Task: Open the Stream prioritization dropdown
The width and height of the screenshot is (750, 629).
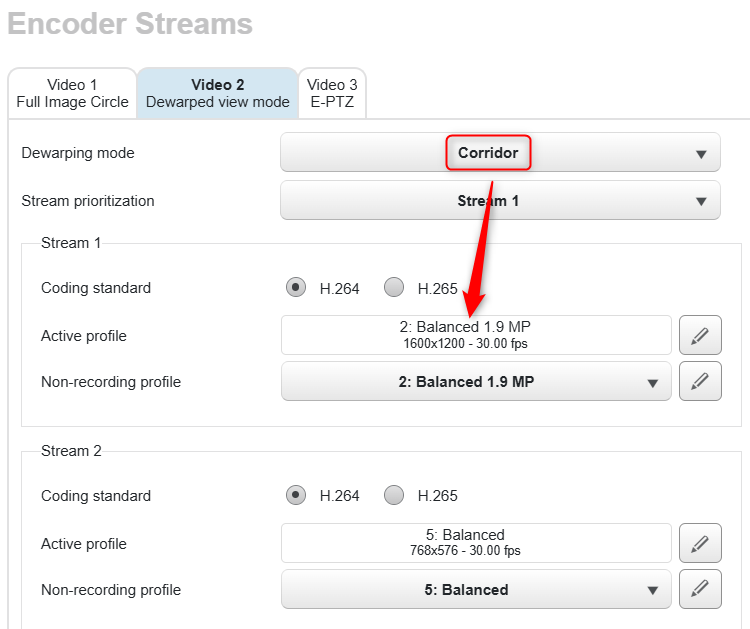Action: point(500,201)
